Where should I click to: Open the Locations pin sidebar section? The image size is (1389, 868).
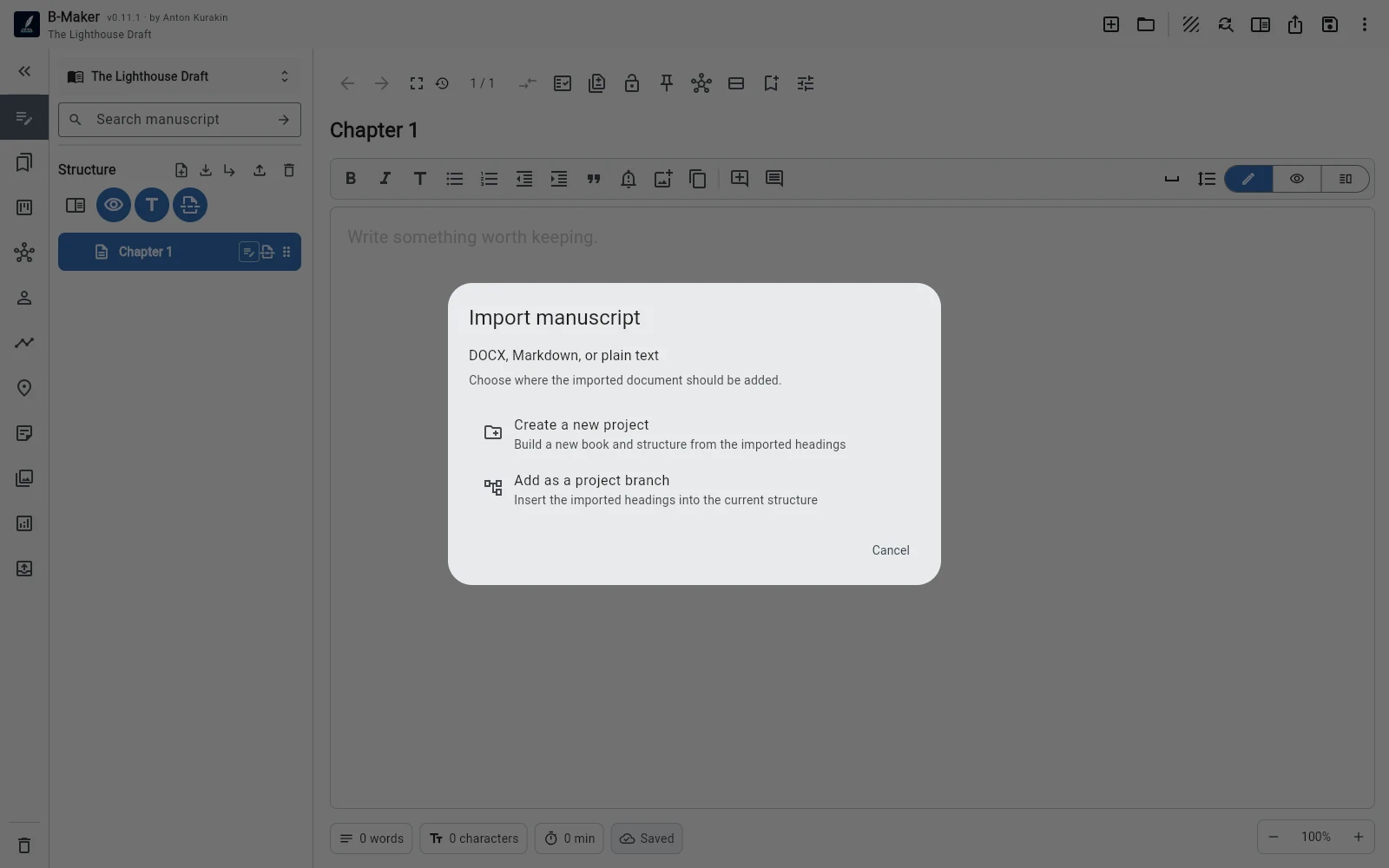[24, 388]
